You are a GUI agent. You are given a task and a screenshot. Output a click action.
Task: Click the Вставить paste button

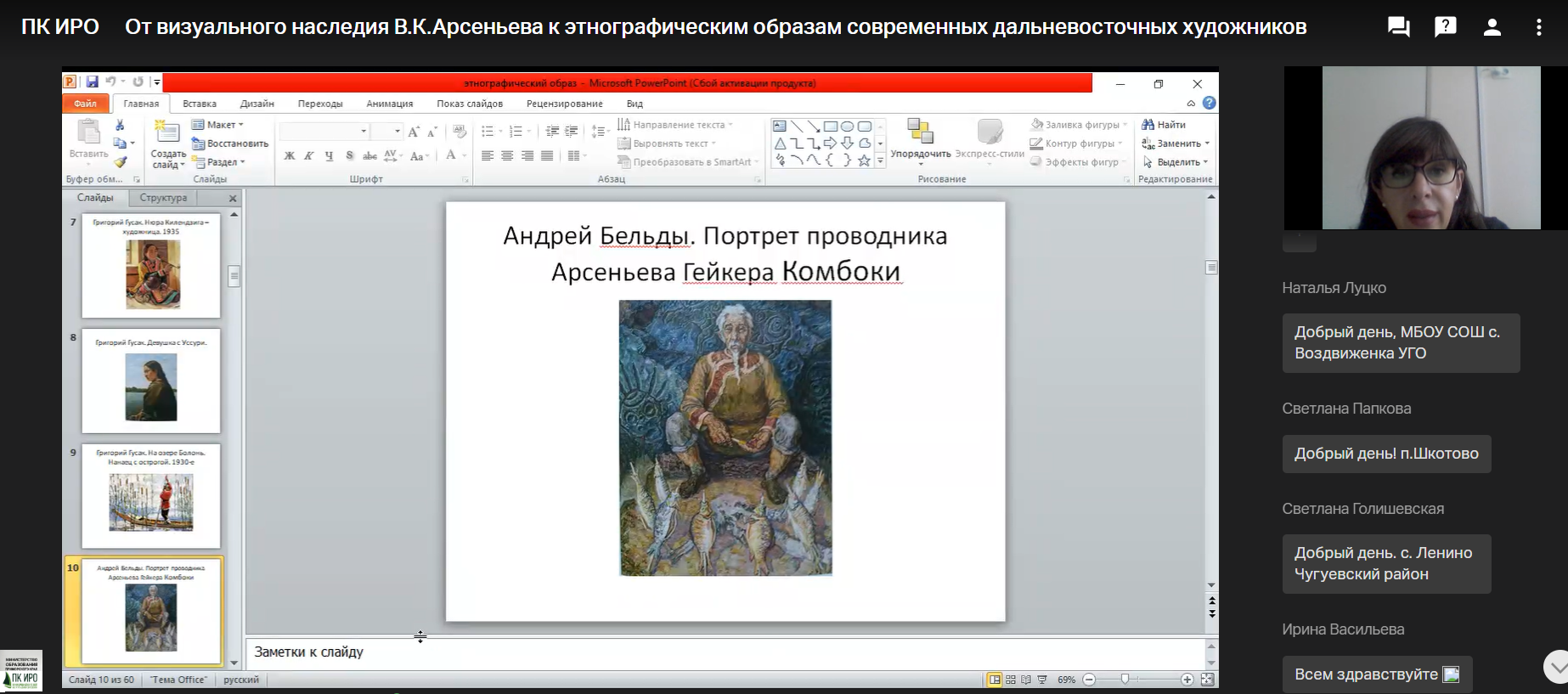click(88, 140)
